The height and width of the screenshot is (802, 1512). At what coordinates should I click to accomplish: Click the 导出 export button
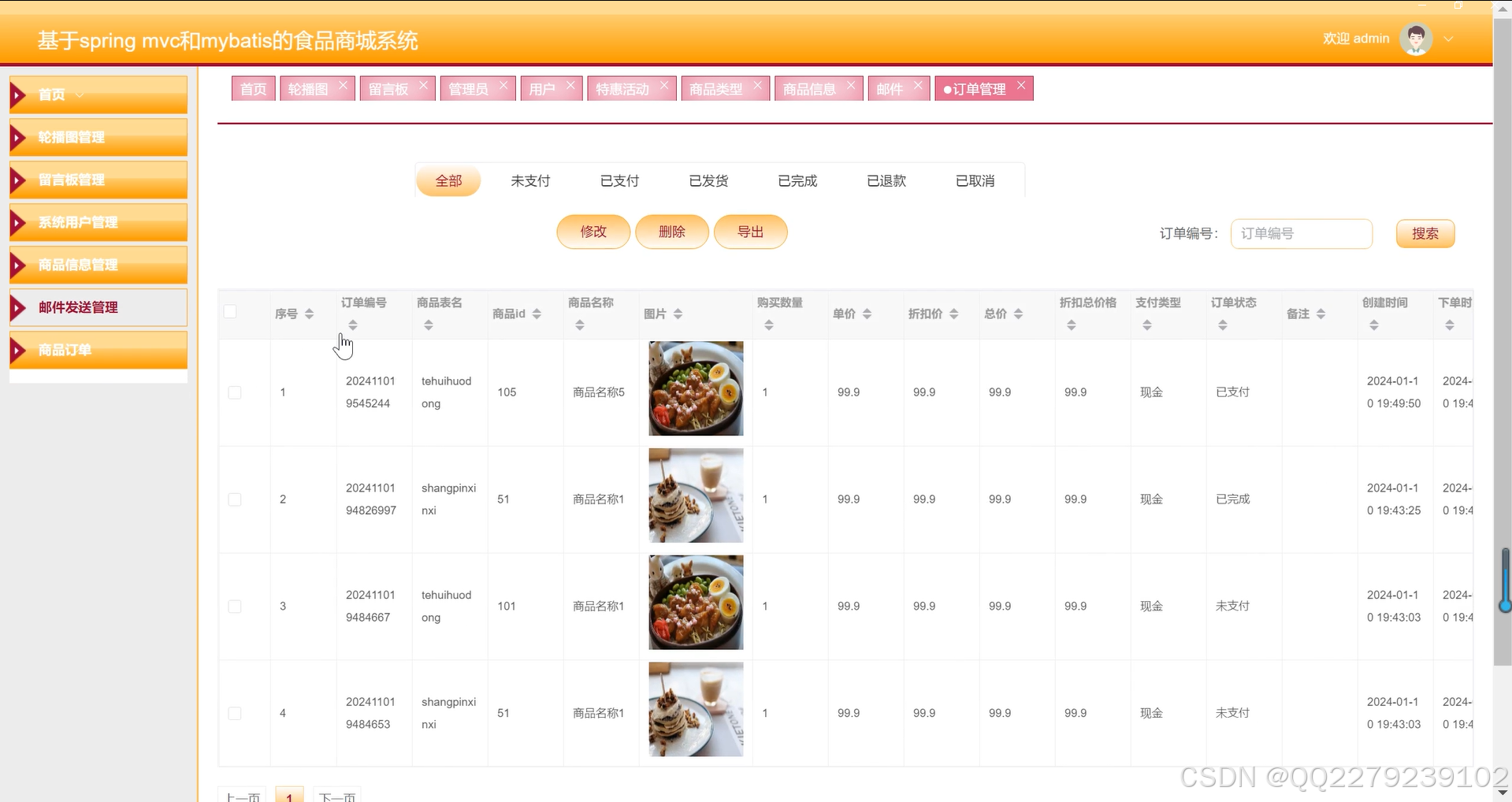point(750,231)
